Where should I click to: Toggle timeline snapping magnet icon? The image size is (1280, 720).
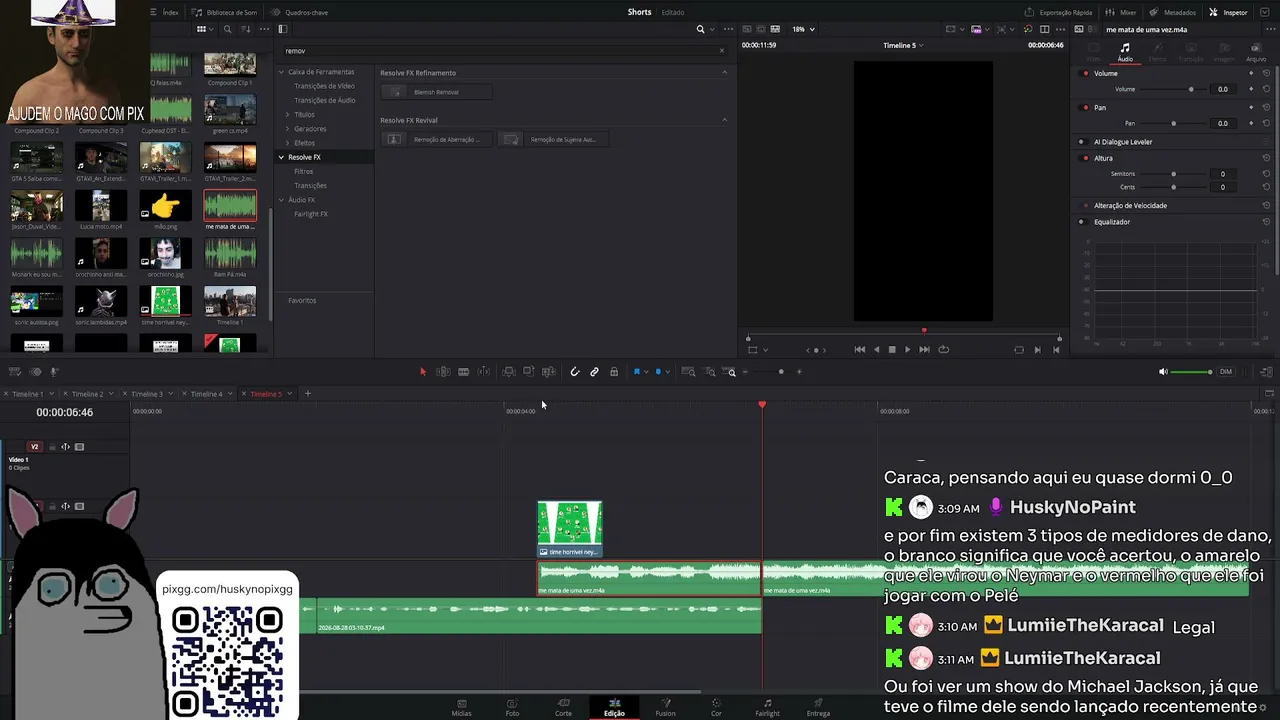coord(575,372)
